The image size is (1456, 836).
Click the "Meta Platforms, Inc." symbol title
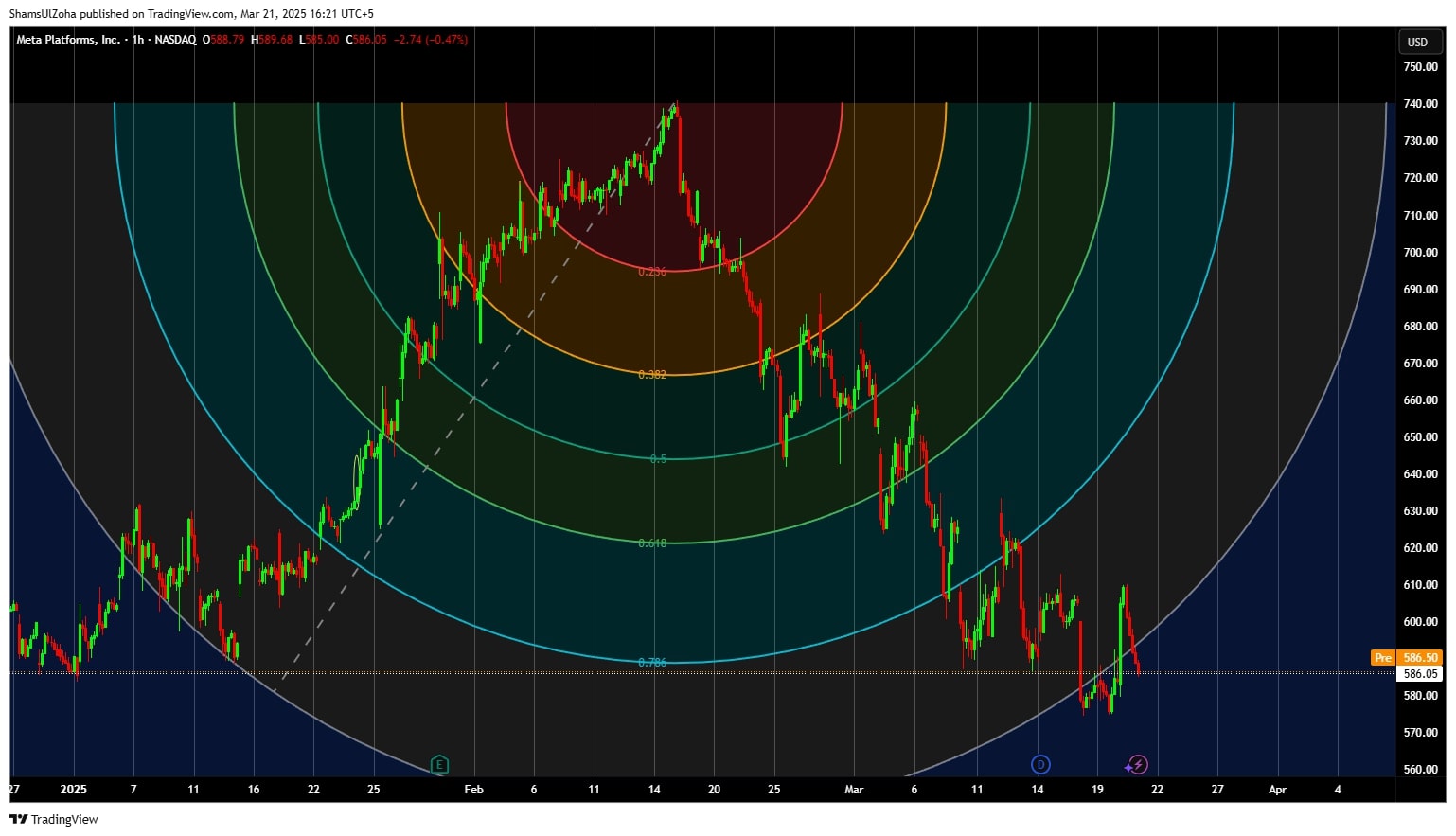click(68, 40)
